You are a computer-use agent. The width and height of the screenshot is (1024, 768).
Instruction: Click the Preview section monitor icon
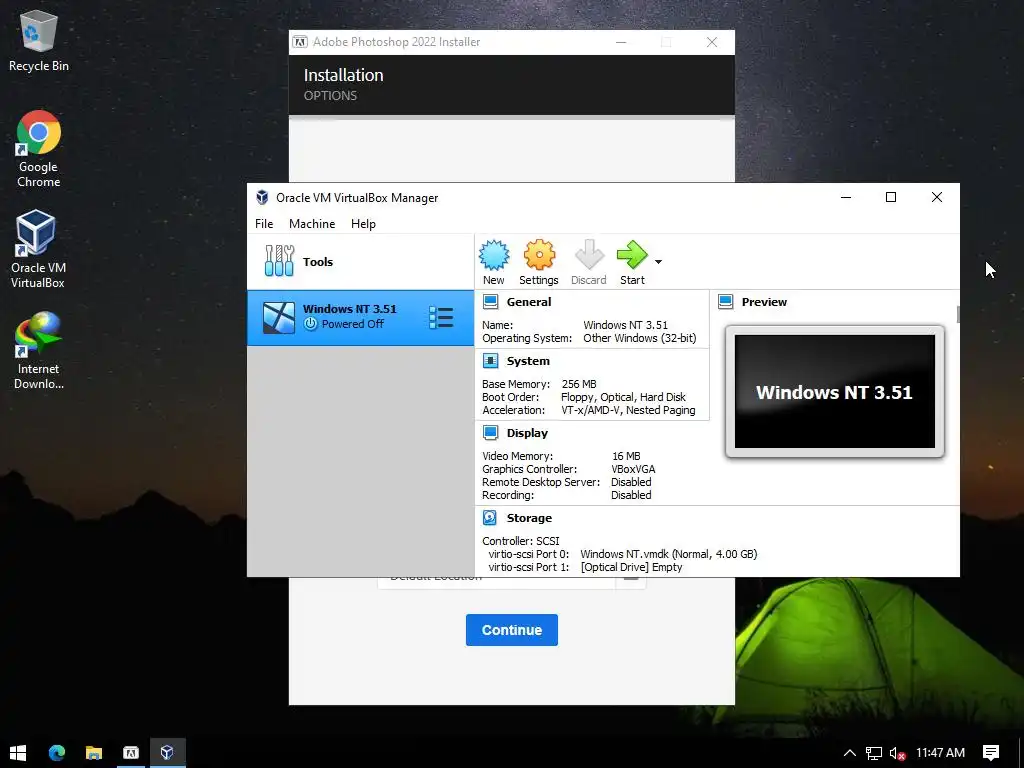point(726,302)
